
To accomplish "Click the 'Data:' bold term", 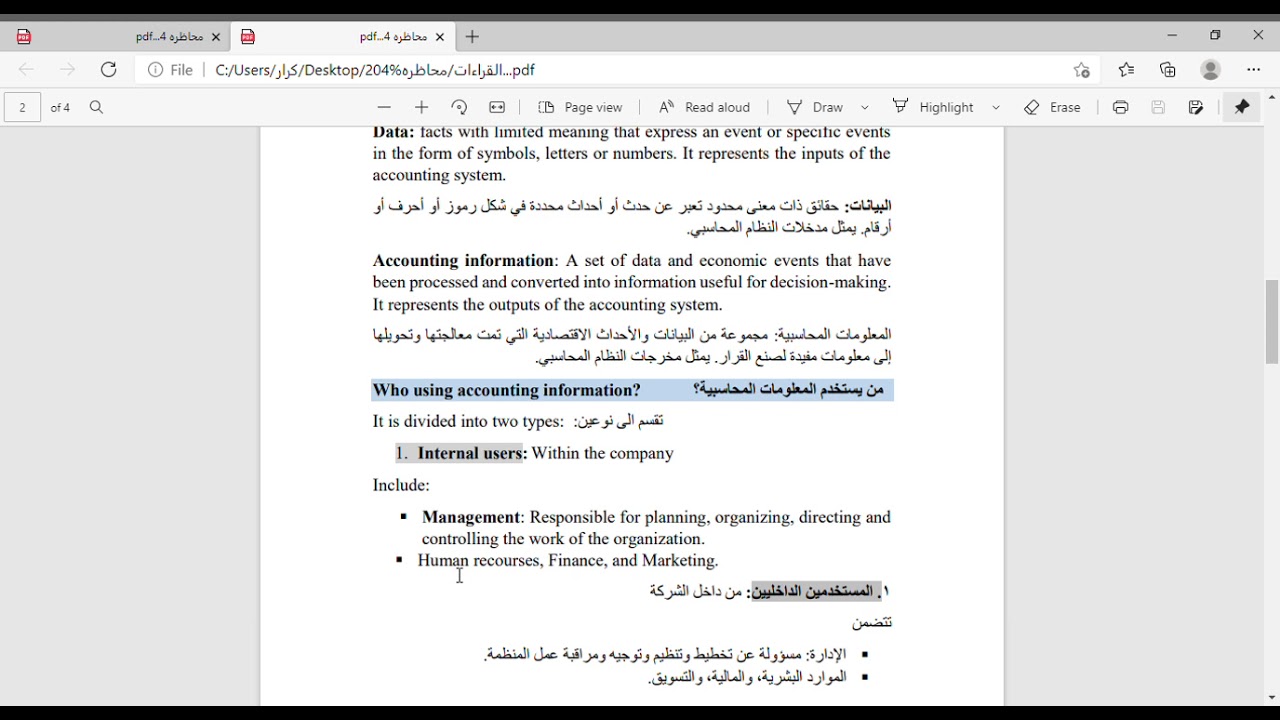I will pos(393,132).
